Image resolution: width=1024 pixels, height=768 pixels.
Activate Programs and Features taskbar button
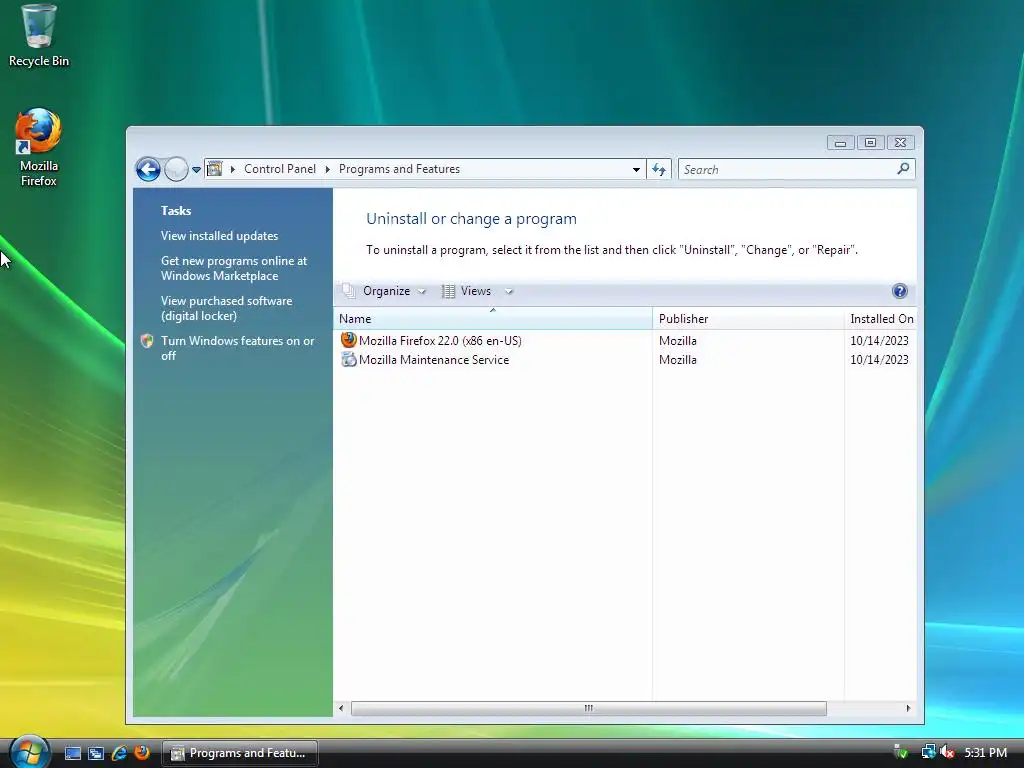click(x=240, y=753)
